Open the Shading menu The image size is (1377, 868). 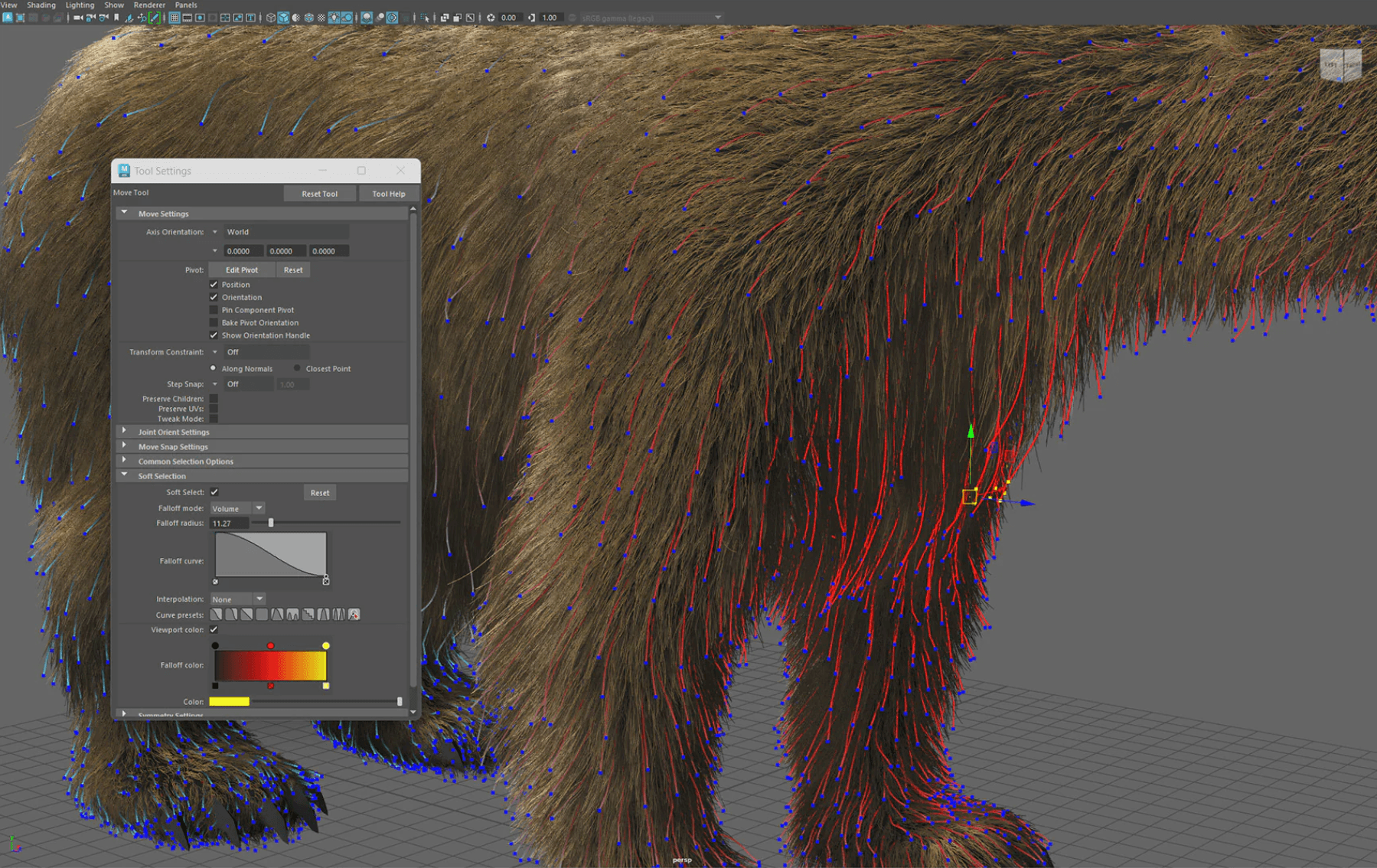coord(41,5)
